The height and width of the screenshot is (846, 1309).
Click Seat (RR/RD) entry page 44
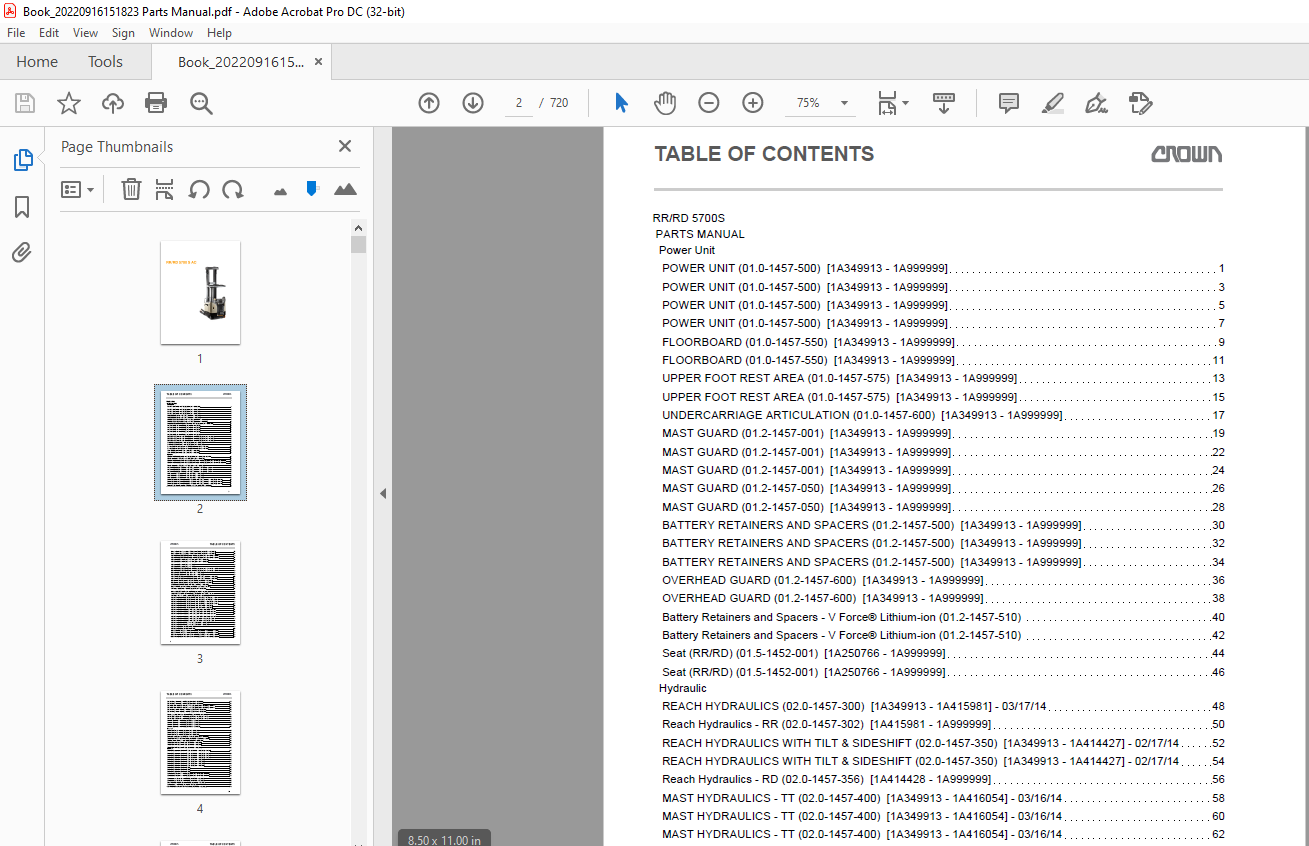943,653
